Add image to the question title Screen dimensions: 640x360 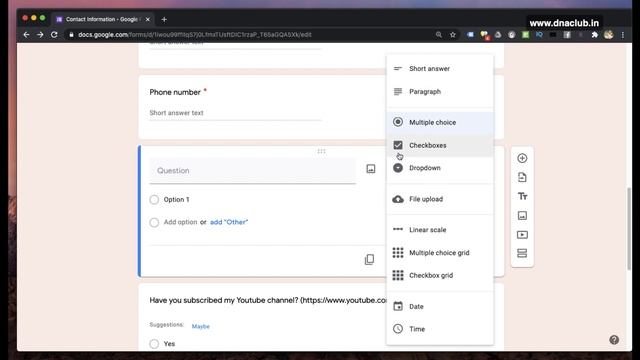371,169
